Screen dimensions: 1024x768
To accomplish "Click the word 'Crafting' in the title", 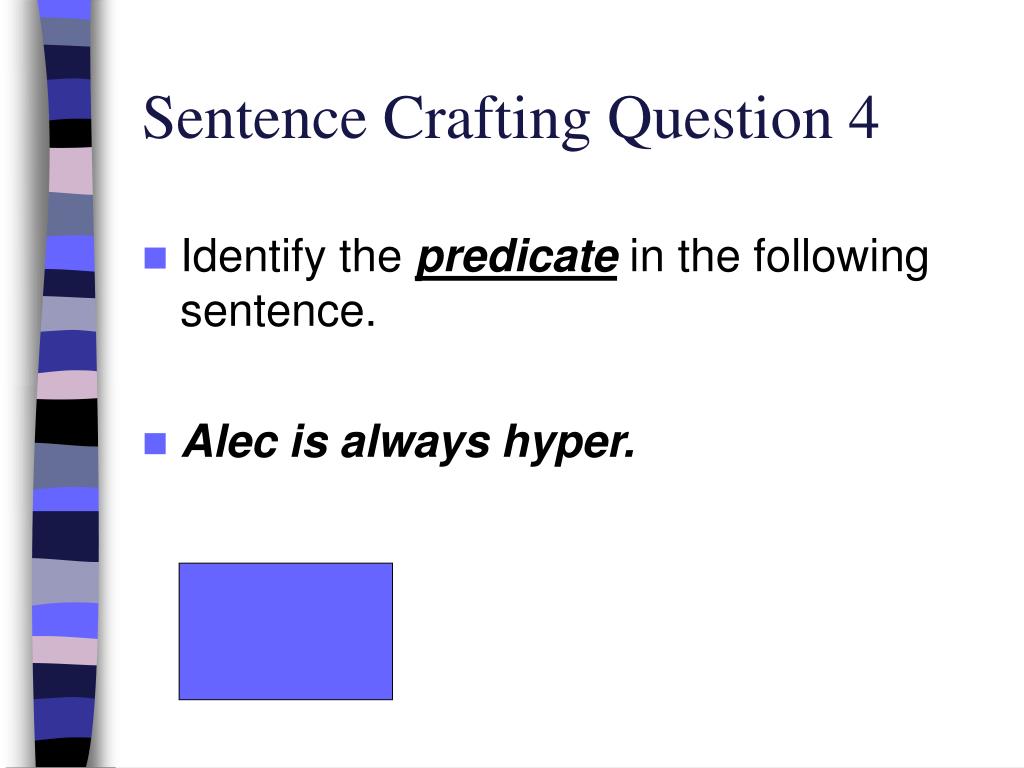I will point(487,120).
